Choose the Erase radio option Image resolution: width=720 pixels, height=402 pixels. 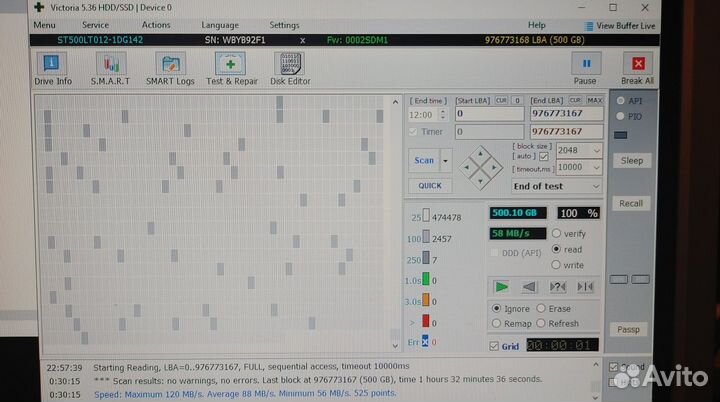click(x=541, y=309)
